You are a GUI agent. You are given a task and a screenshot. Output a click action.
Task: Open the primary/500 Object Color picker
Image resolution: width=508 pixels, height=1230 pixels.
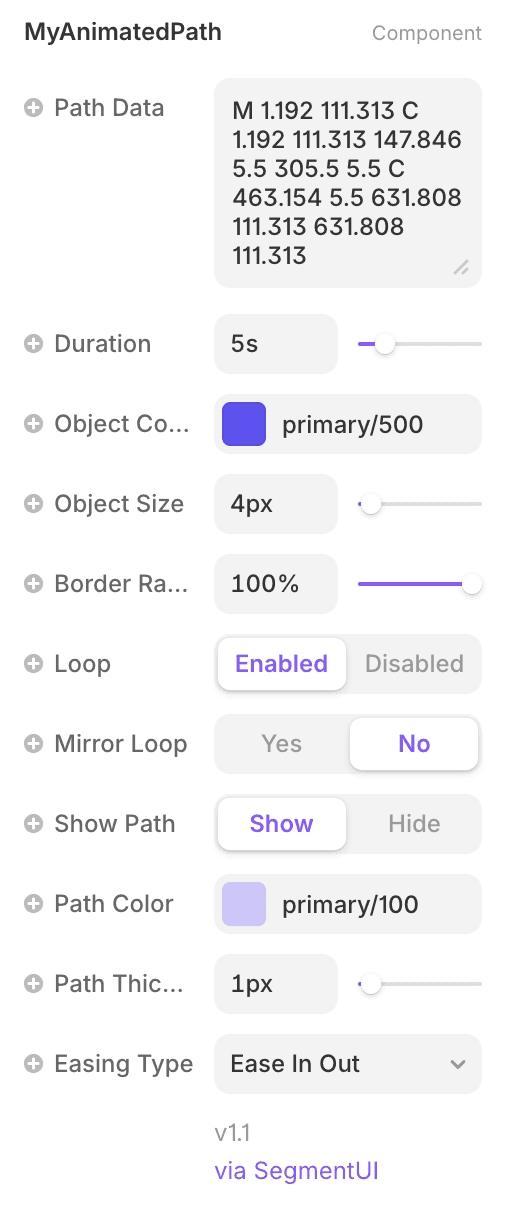click(x=348, y=424)
